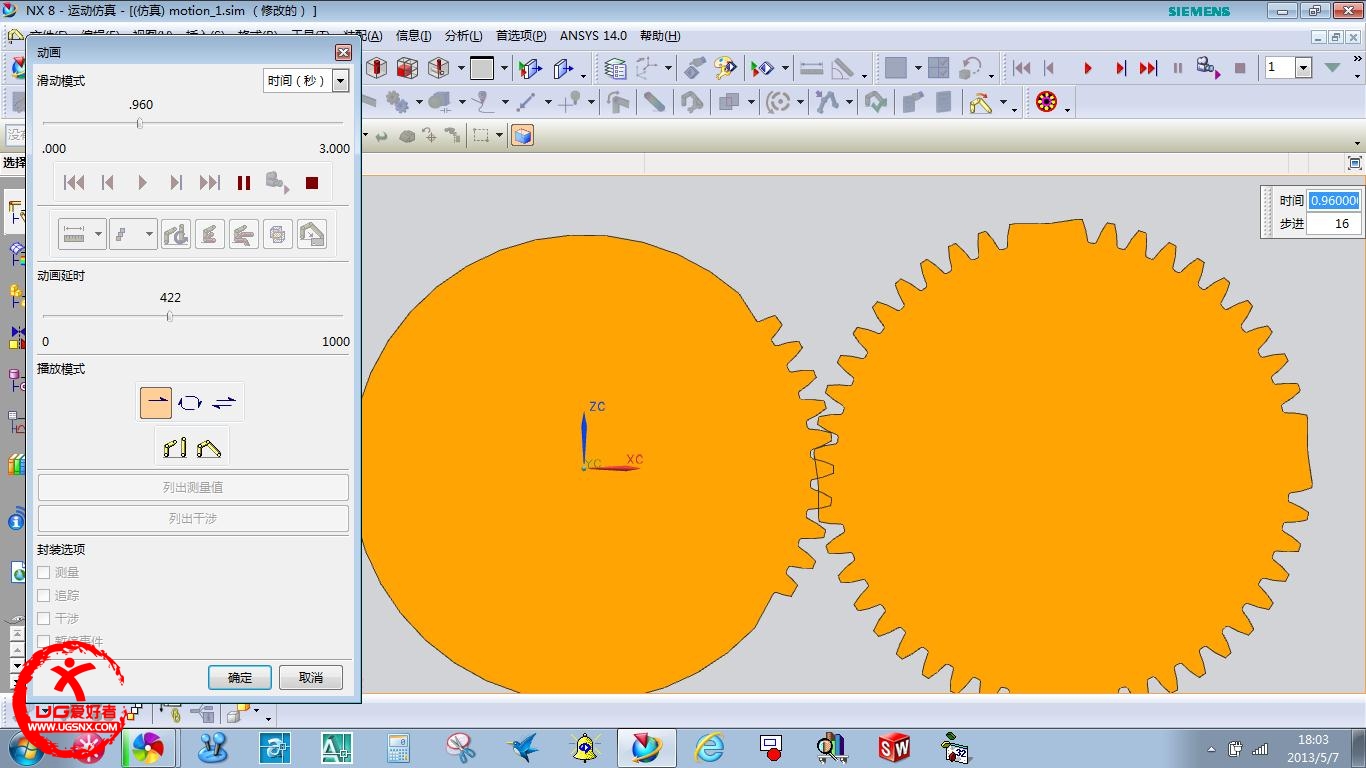Viewport: 1366px width, 768px height.
Task: Click red play button in main toolbar
Action: 1088,69
